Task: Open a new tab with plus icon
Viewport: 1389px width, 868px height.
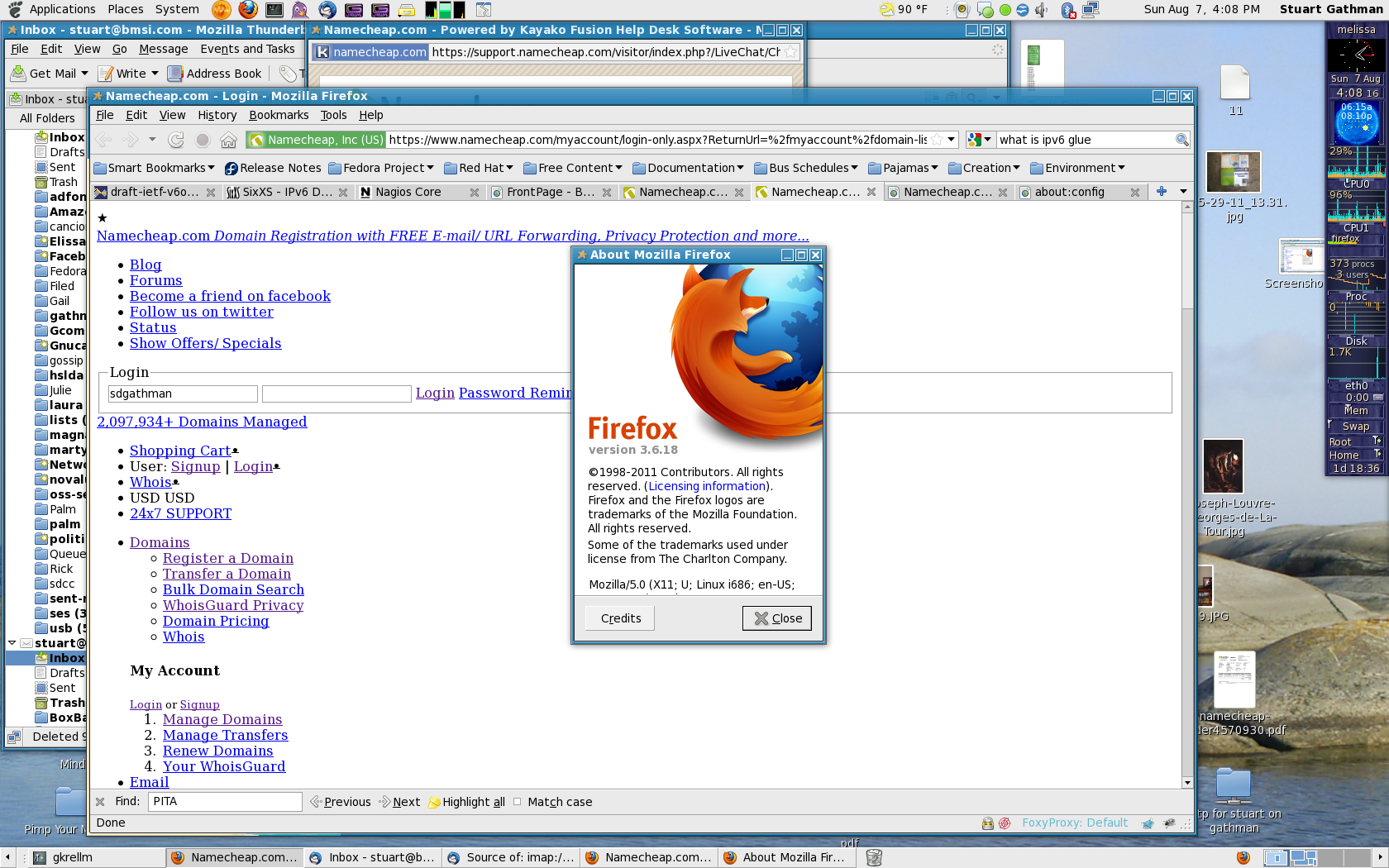Action: click(1162, 191)
